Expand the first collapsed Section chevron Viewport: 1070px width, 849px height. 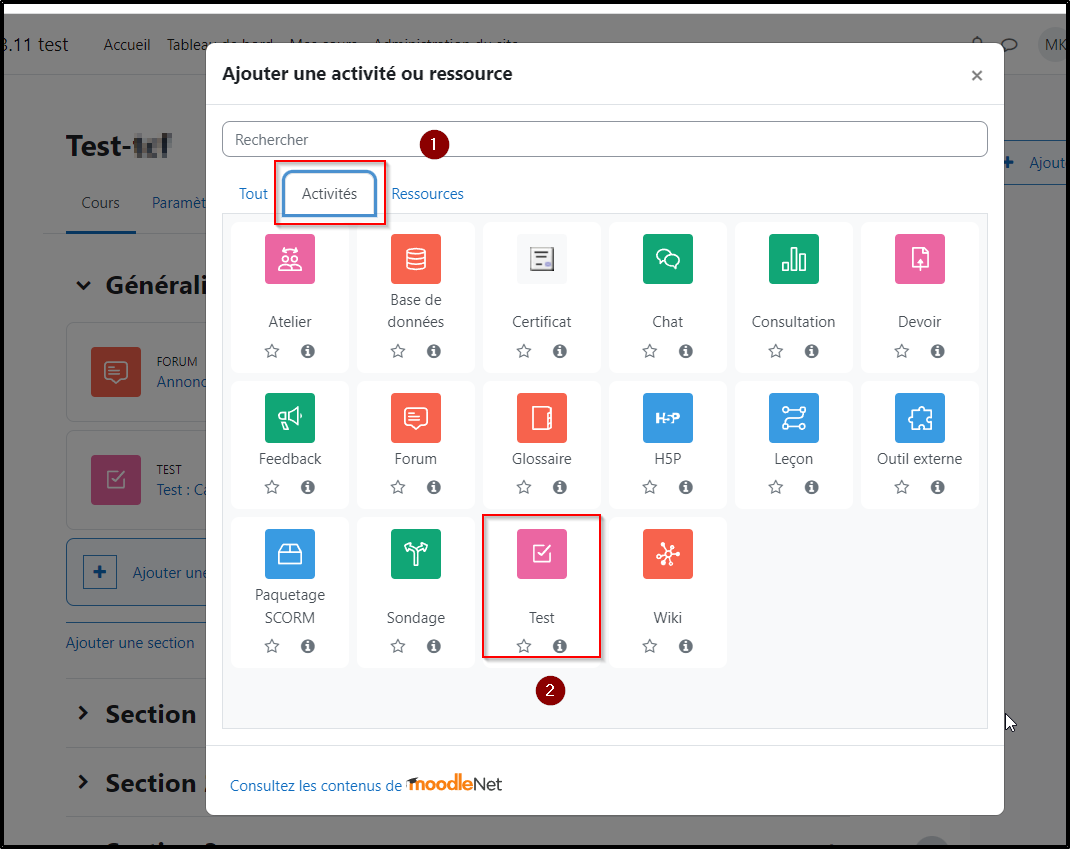tap(84, 714)
